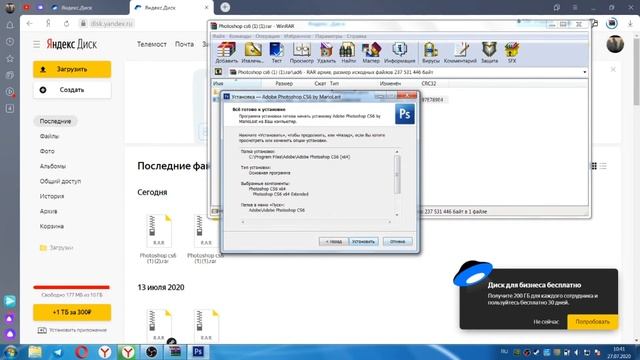Click Windows Start button
Viewport: 640px width, 360px height.
tap(10, 352)
